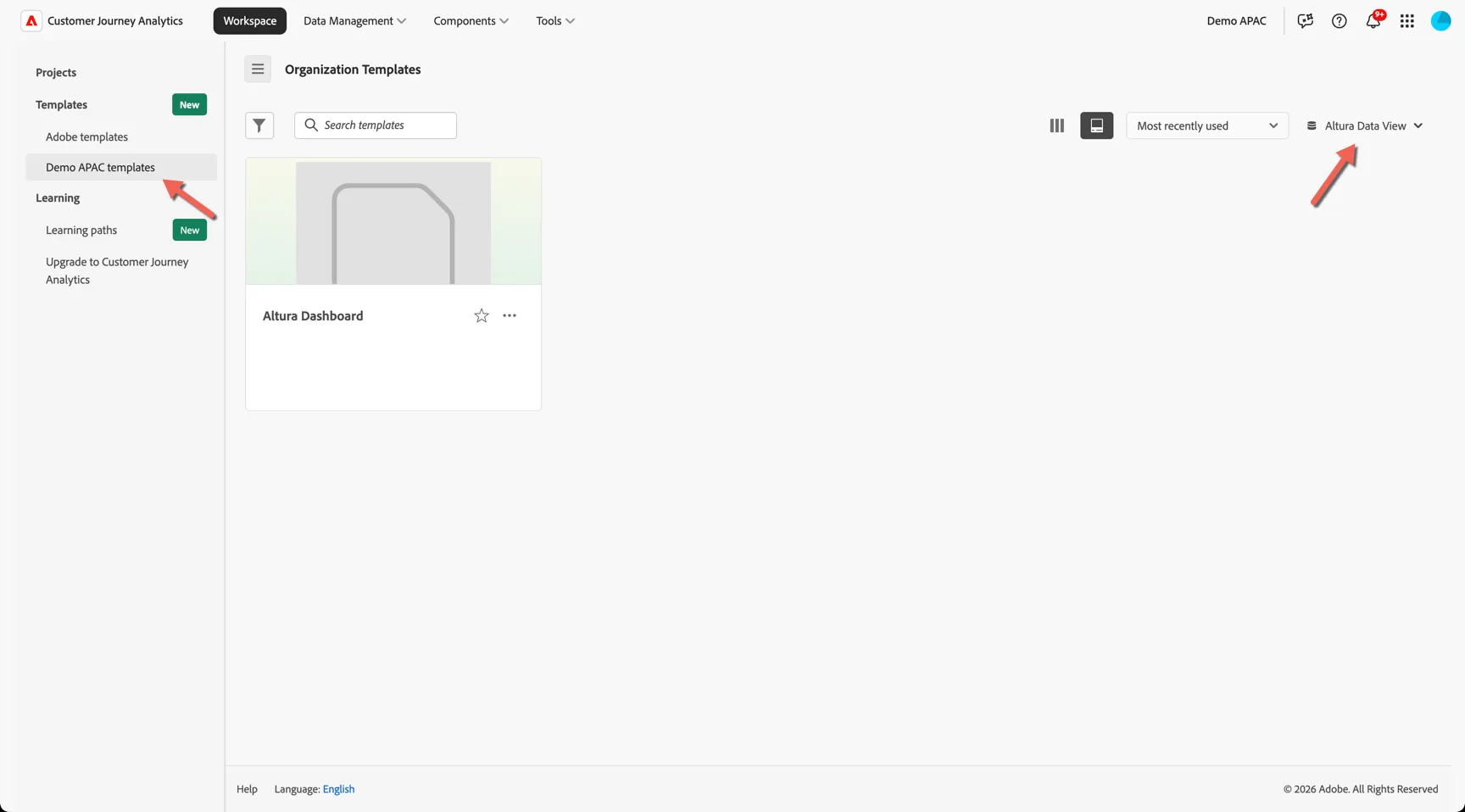
Task: Click the Adobe logo icon
Action: tap(31, 21)
